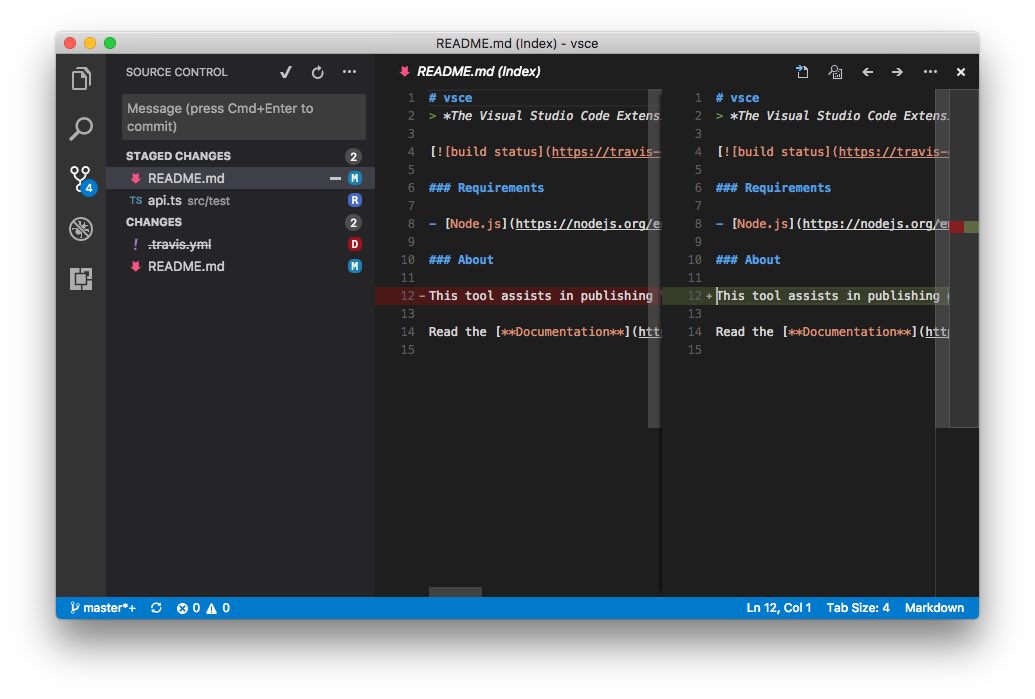Open README.md under CHANGES
The width and height of the screenshot is (1035, 699).
point(240,266)
